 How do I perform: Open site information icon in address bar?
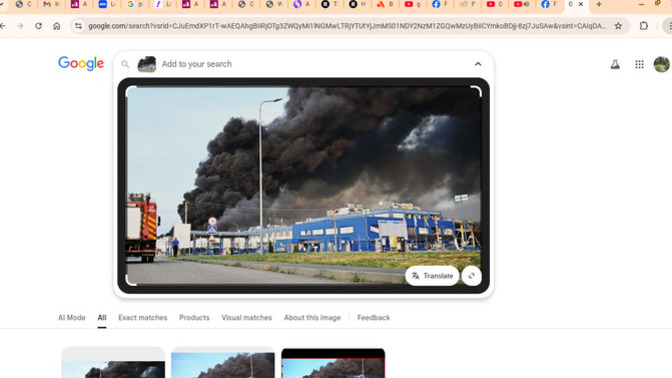tap(78, 26)
